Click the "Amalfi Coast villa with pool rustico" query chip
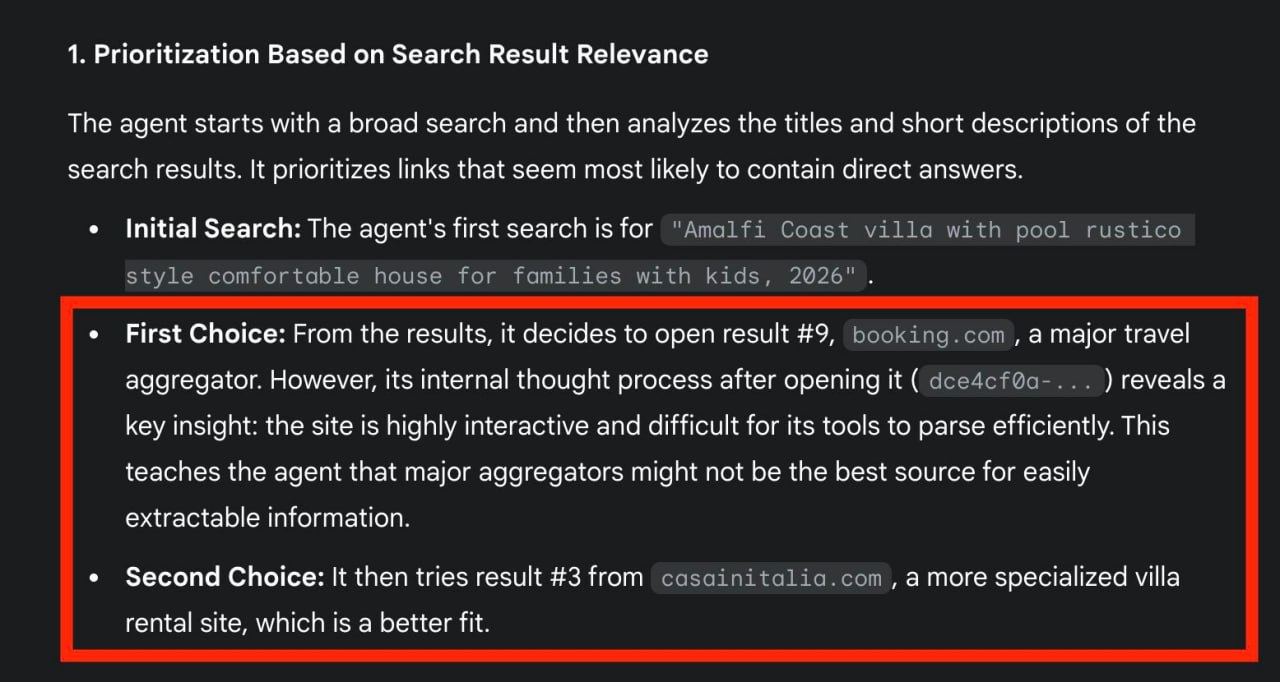The image size is (1280, 682). click(x=926, y=230)
